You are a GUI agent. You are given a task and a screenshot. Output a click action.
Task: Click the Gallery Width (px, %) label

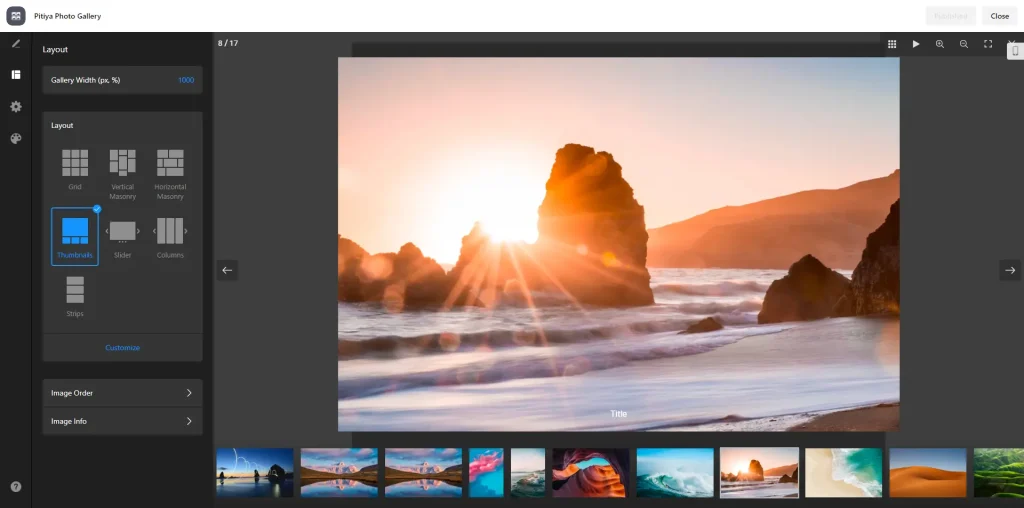coord(86,80)
